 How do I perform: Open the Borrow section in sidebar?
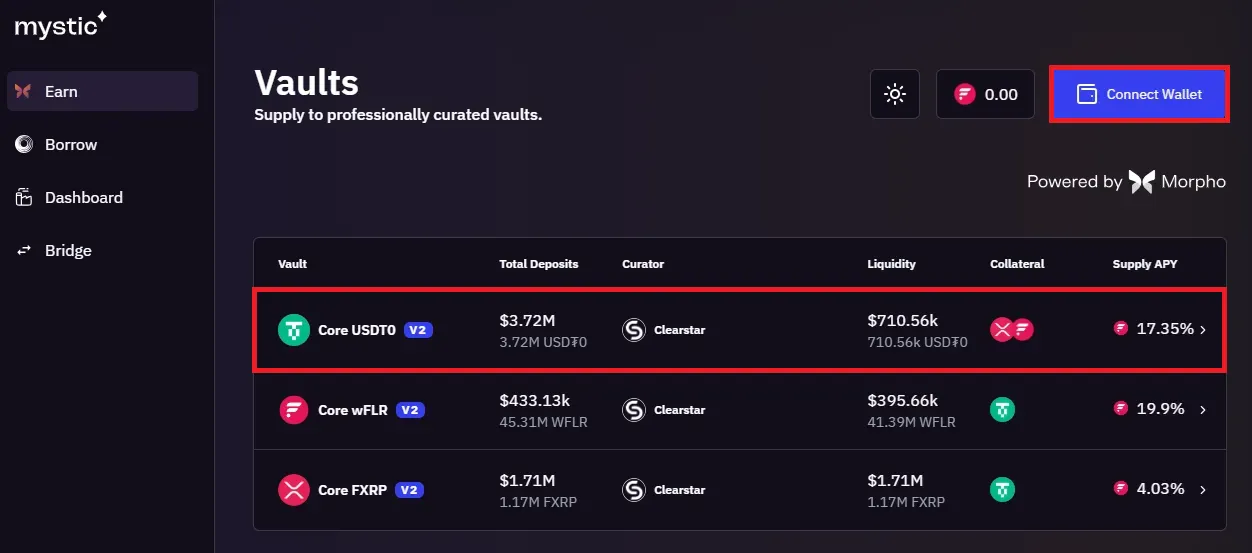click(x=70, y=144)
